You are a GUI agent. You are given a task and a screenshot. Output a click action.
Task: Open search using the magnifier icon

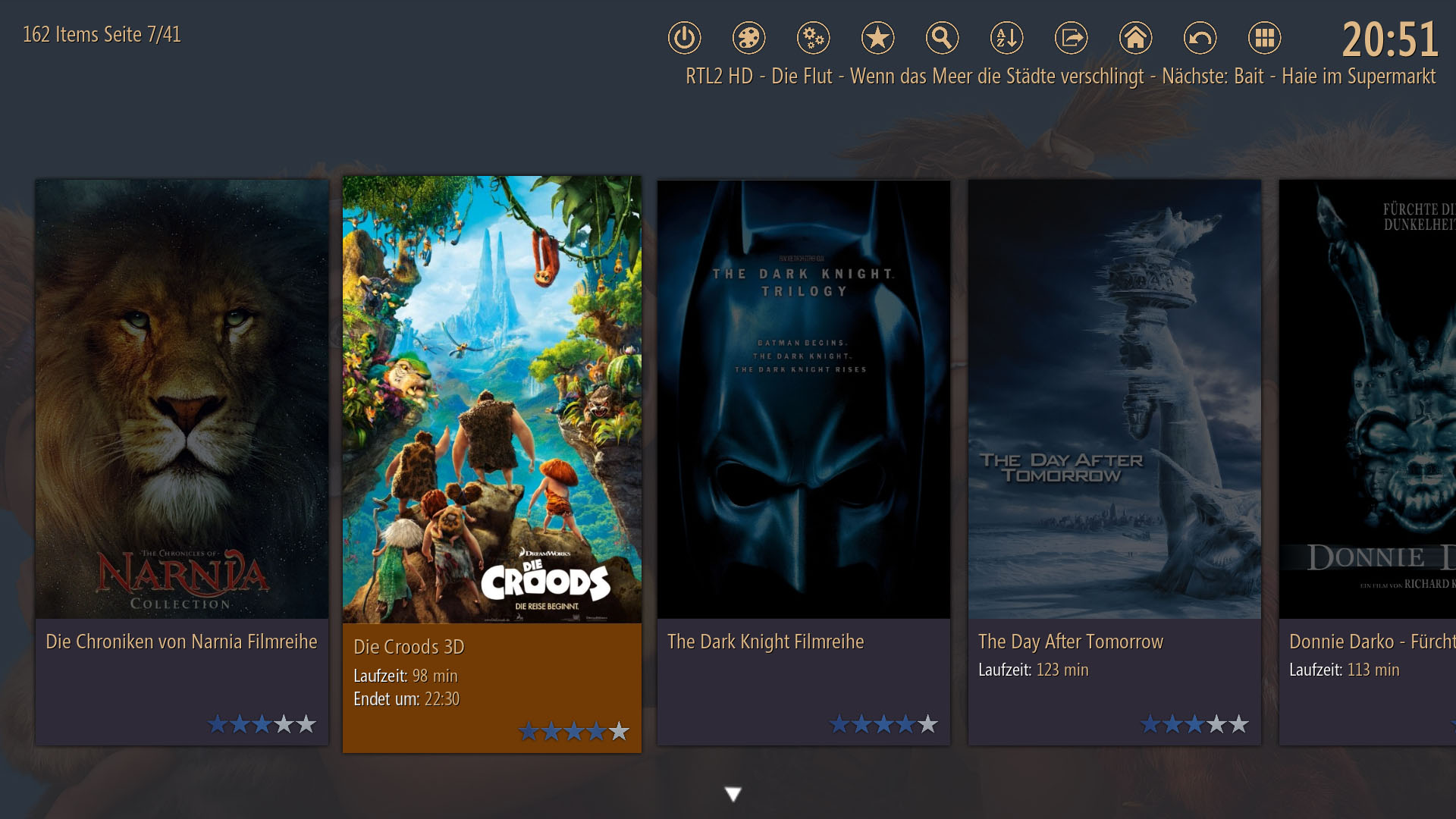[942, 38]
